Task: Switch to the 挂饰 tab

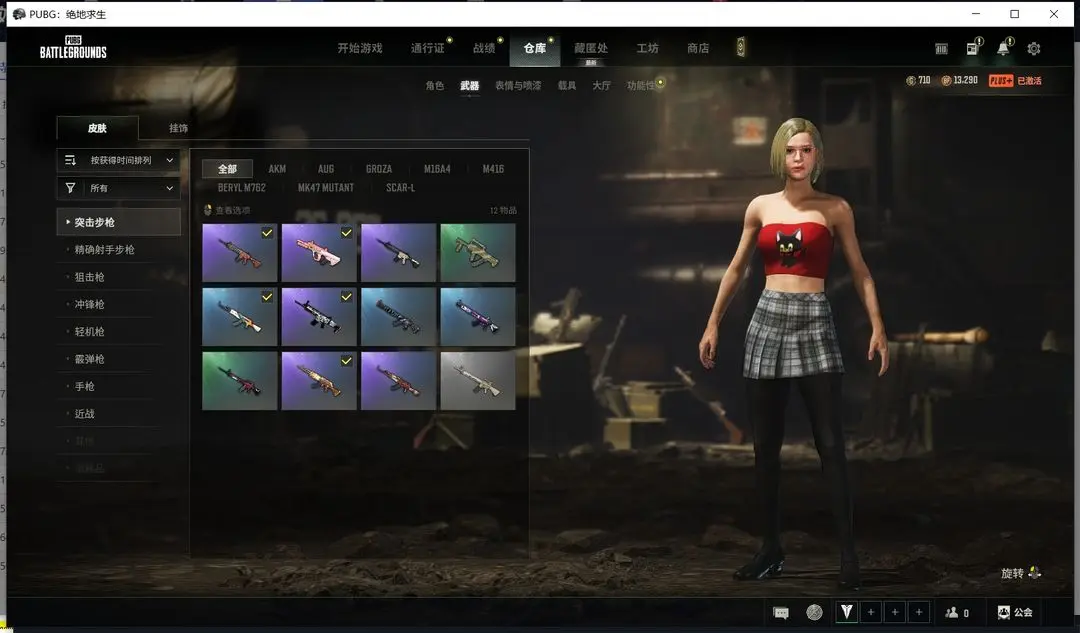Action: [178, 128]
